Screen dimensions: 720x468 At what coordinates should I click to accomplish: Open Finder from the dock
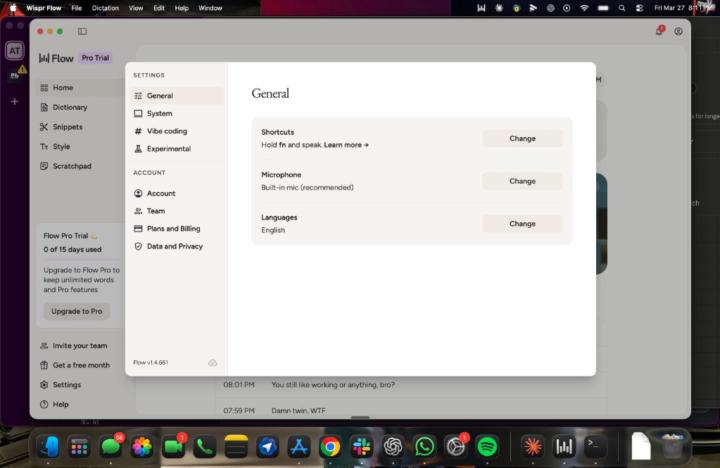48,446
